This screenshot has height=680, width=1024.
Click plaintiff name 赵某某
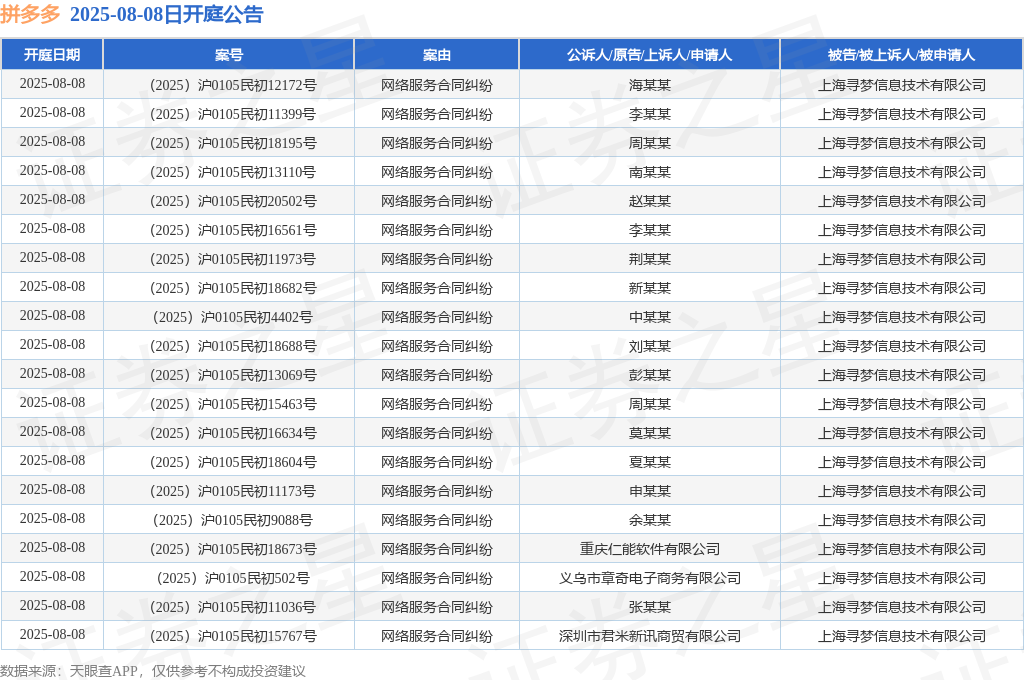[649, 201]
